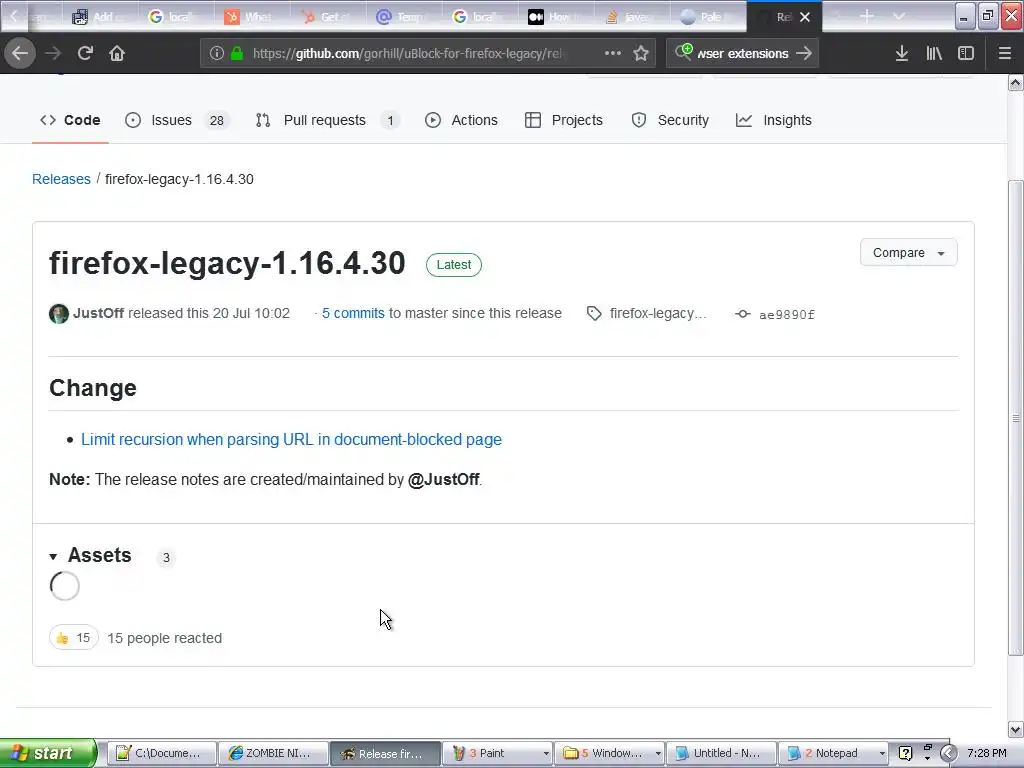The width and height of the screenshot is (1024, 768).
Task: Click the @JustOff mention
Action: pos(444,479)
